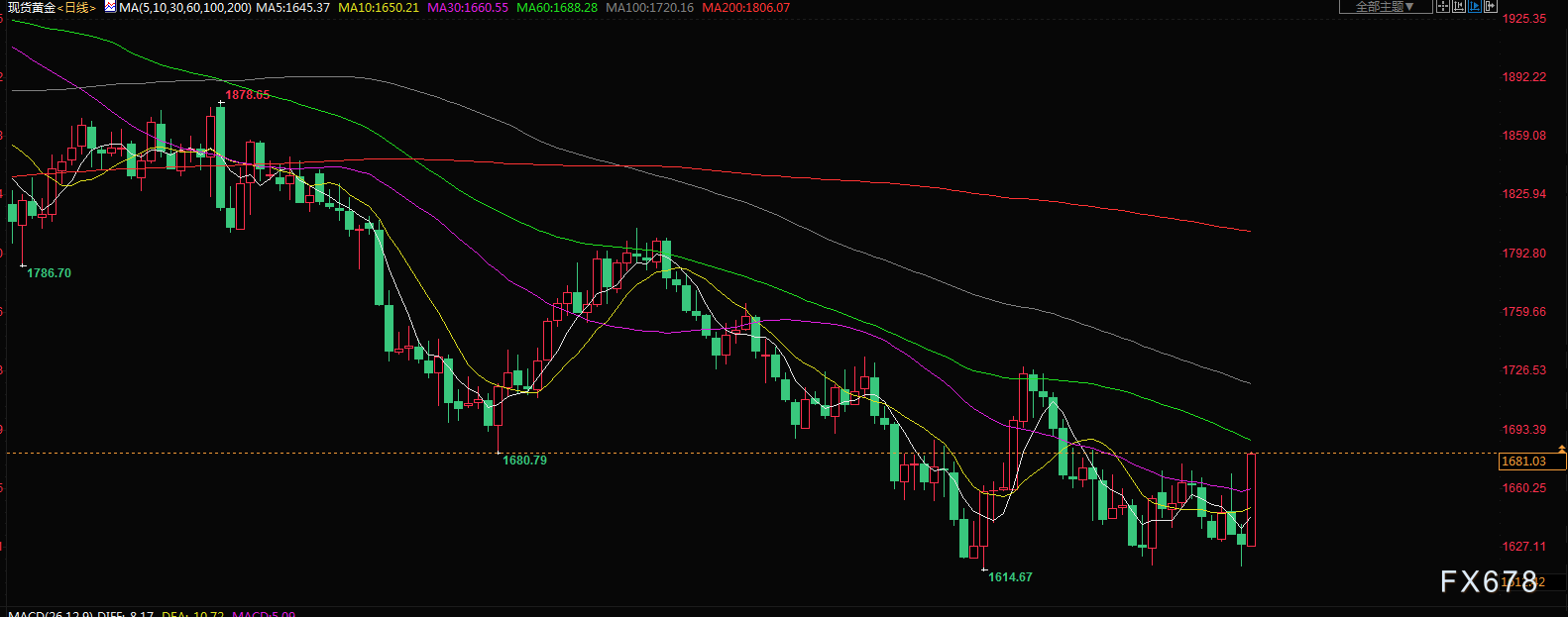Click the current price tag 1681.03
This screenshot has width=1568, height=617.
tap(1524, 462)
